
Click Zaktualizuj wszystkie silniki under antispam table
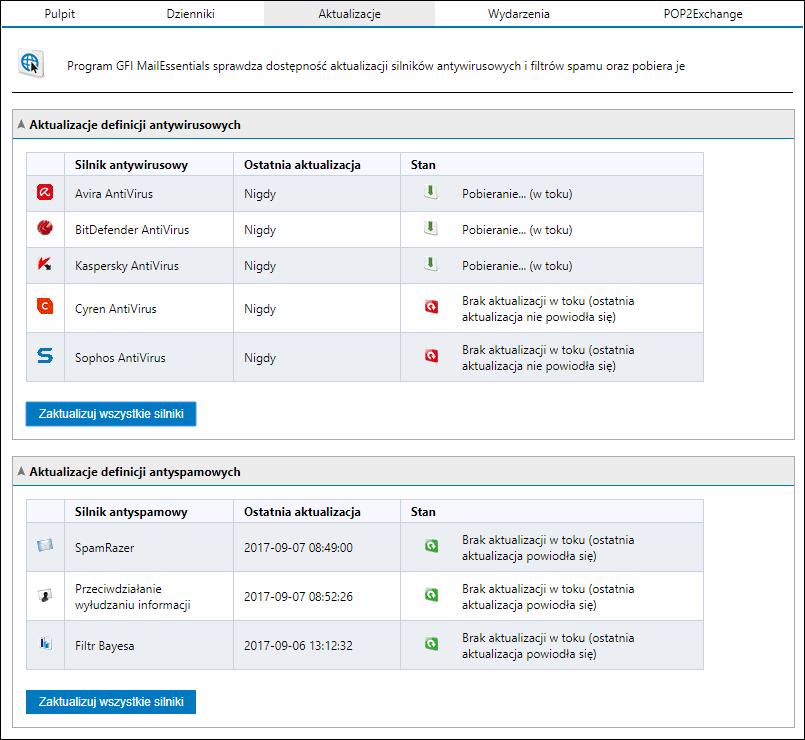[111, 701]
